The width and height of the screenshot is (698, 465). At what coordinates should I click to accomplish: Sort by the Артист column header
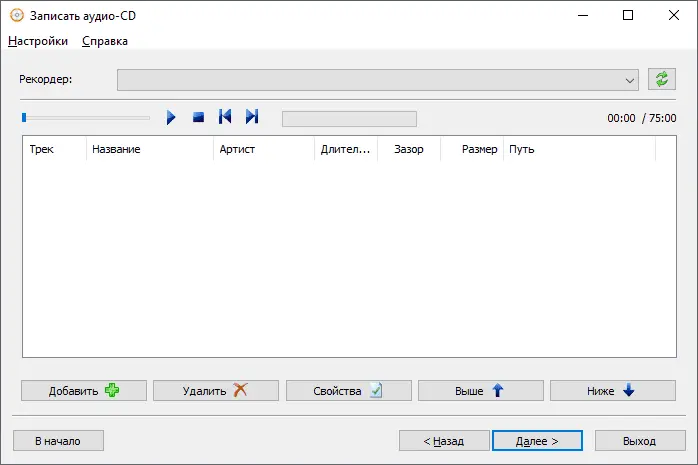[x=263, y=150]
